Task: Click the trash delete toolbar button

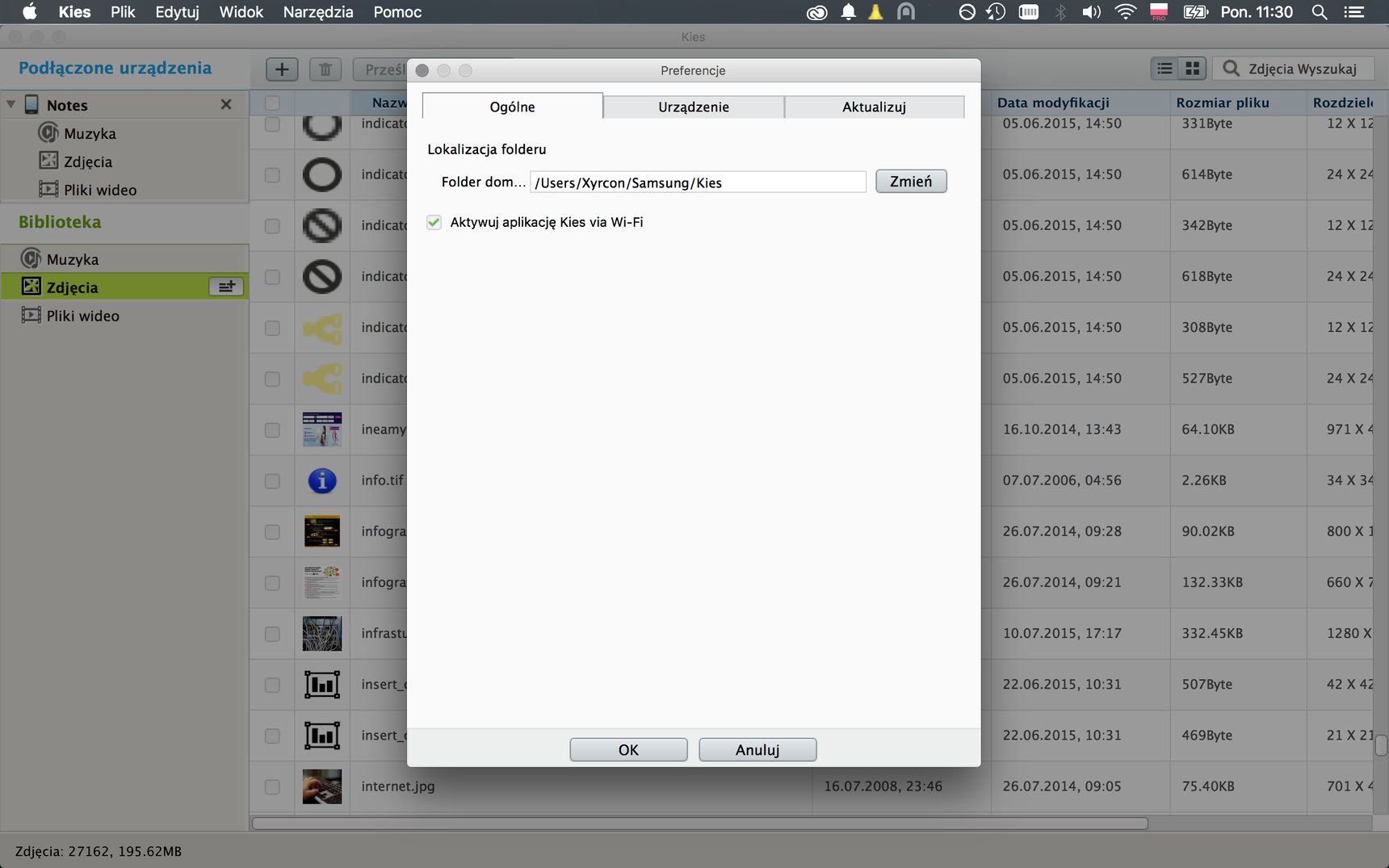Action: [325, 69]
